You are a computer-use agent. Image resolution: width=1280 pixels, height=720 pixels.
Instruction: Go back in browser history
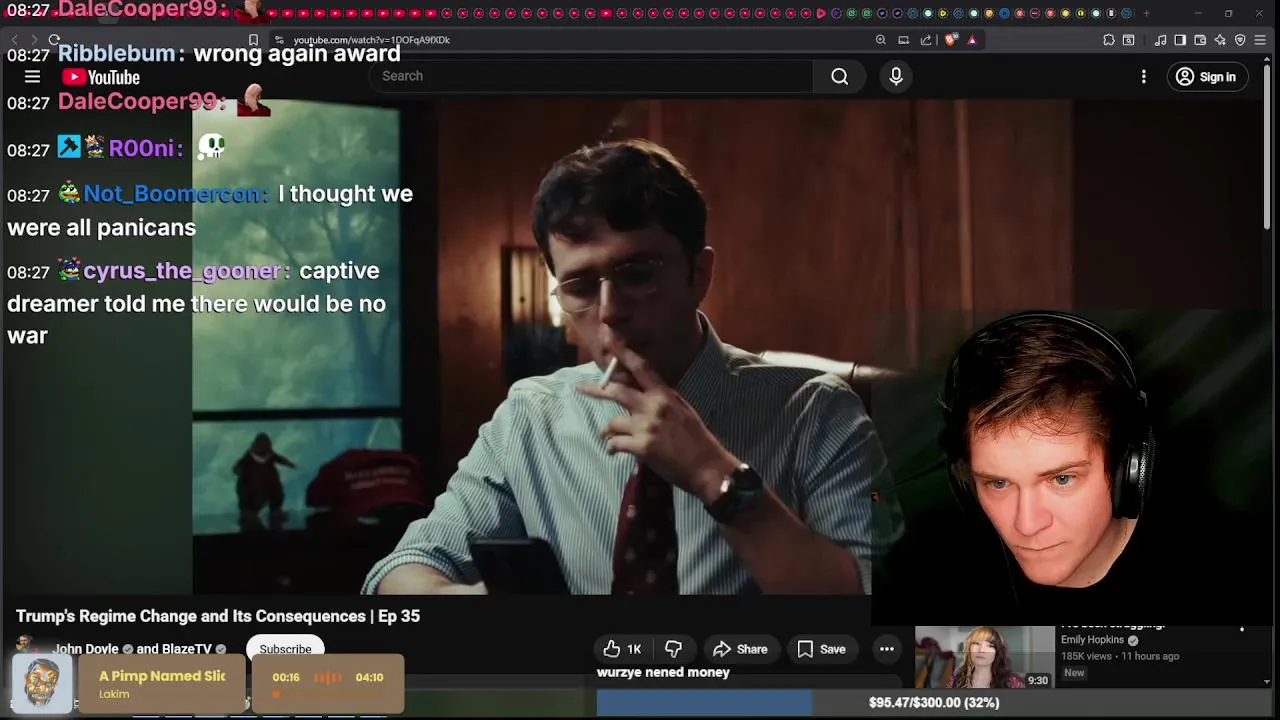(14, 40)
